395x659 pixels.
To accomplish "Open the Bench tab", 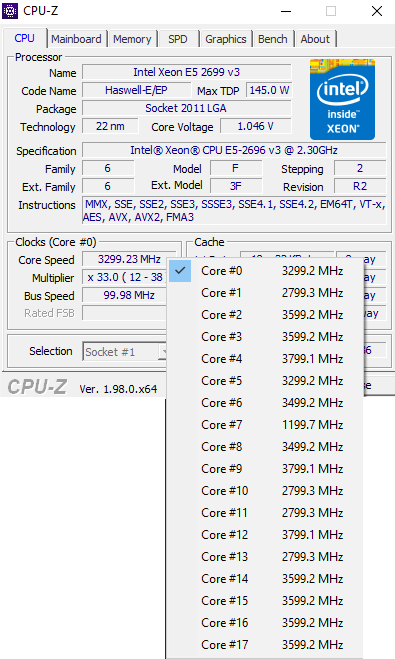I will point(273,39).
